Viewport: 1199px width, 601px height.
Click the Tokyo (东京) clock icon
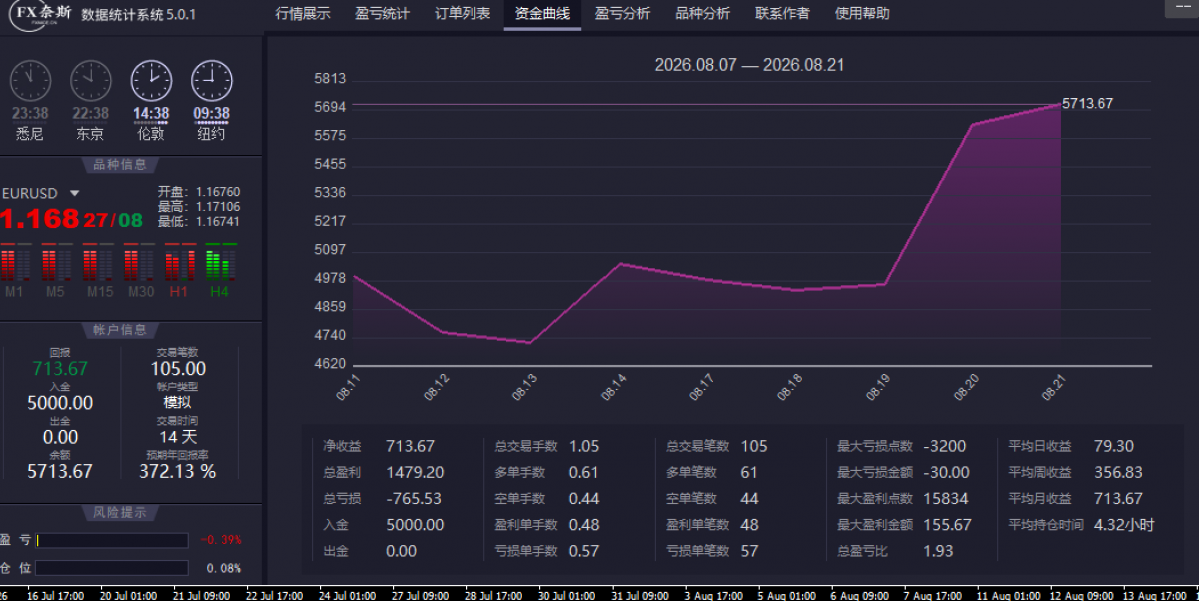[x=90, y=80]
